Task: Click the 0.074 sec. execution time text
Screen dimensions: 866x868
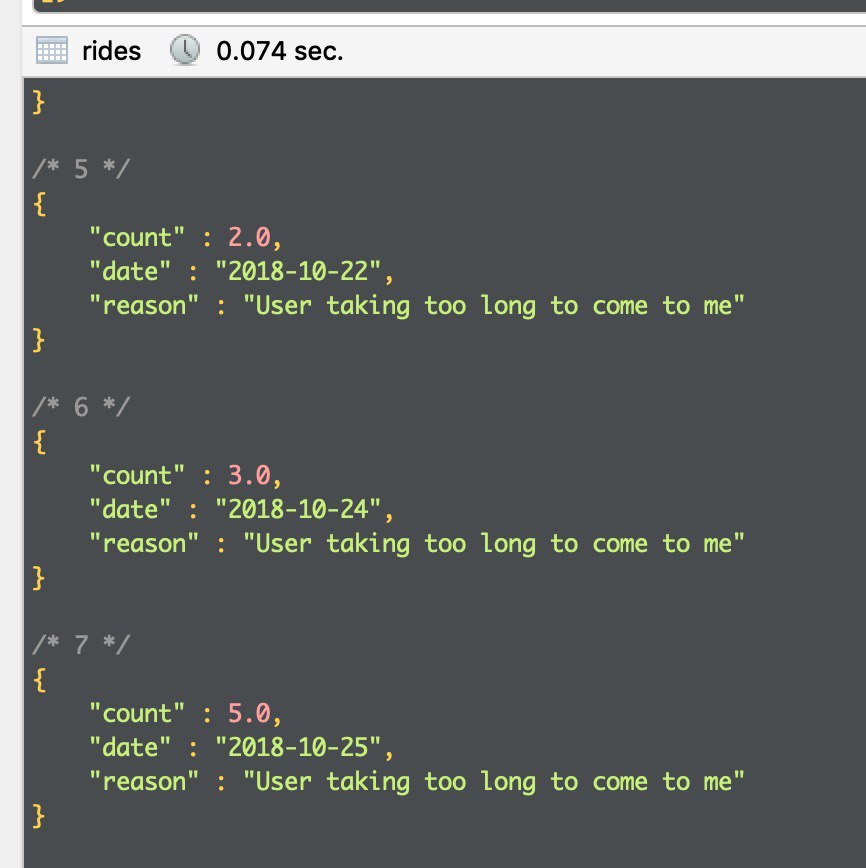Action: [x=279, y=50]
